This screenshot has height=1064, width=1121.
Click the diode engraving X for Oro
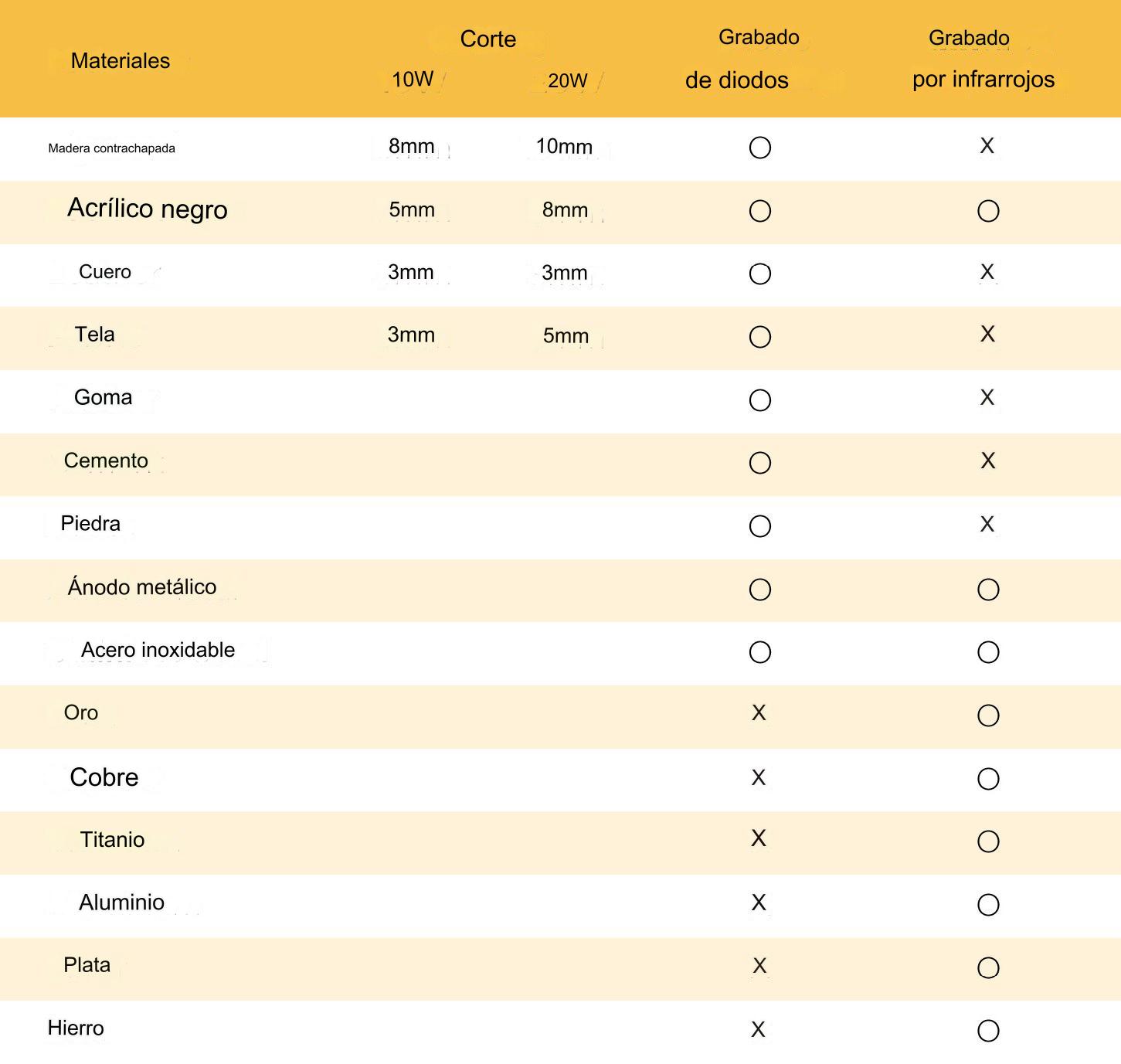coord(759,712)
